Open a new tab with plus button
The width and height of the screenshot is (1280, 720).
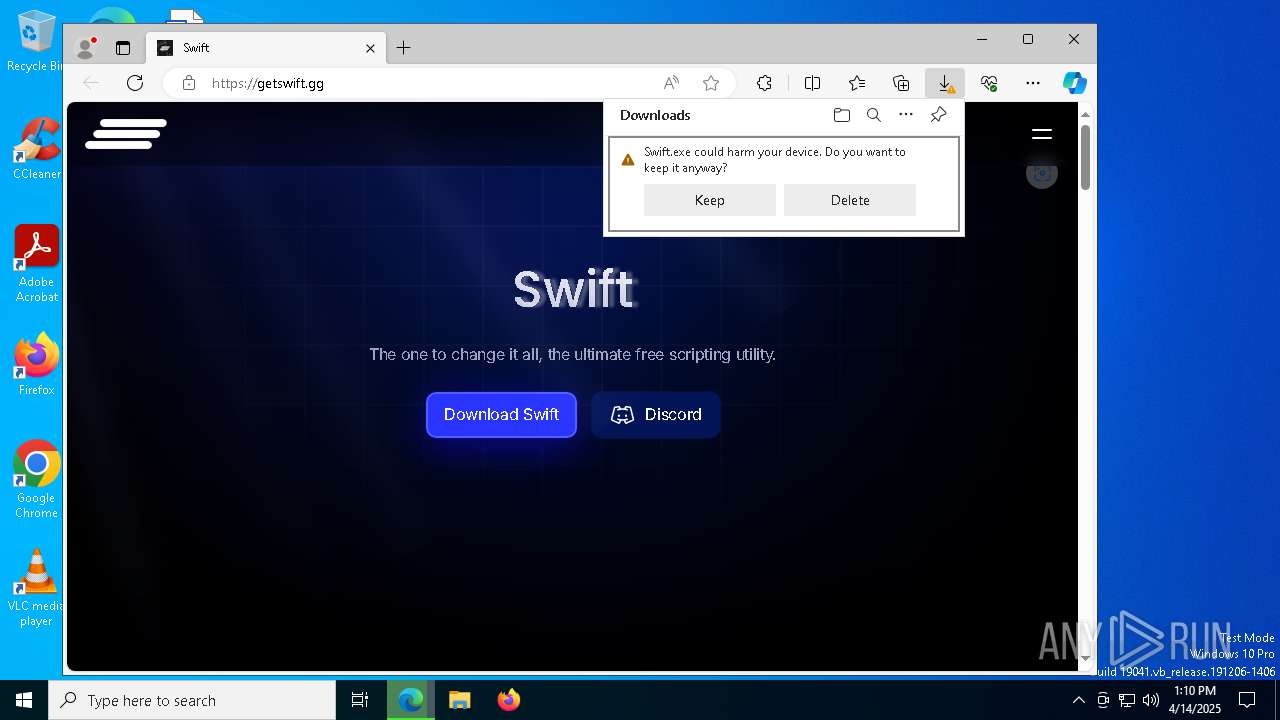(403, 48)
